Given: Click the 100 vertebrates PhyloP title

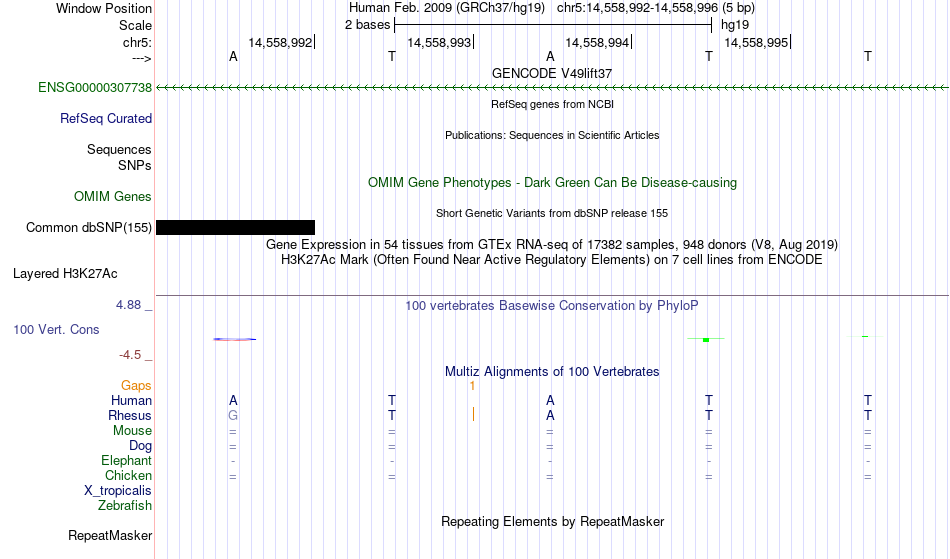Looking at the screenshot, I should point(552,306).
